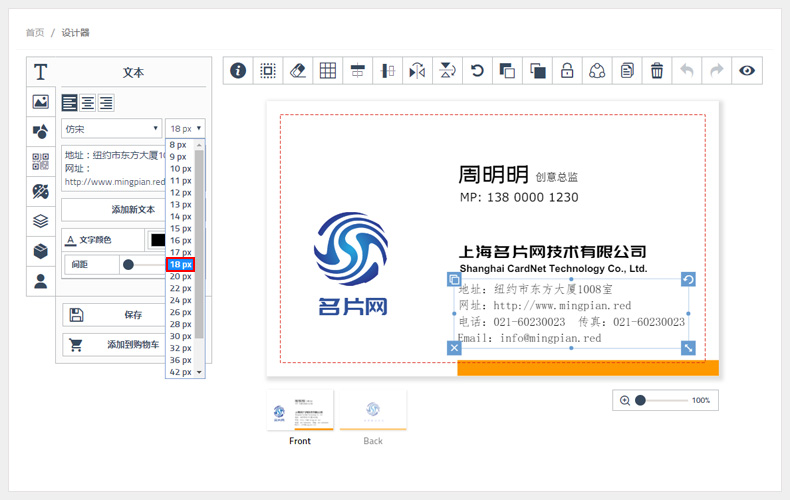
Task: Set text alignment to center
Action: tap(88, 103)
